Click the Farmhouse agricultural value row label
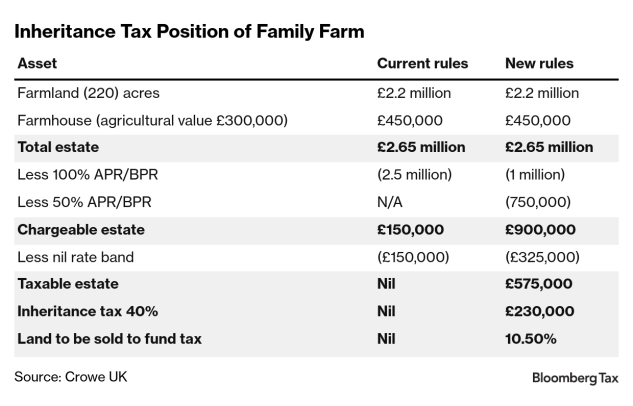633x406 pixels. coord(152,120)
